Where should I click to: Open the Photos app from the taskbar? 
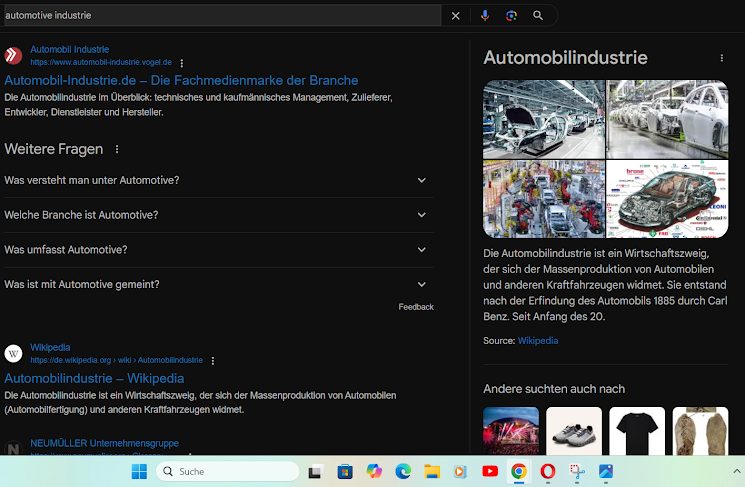click(606, 471)
